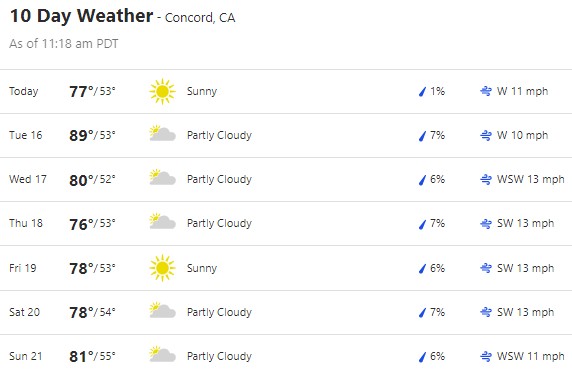Viewport: 572px width, 373px height.
Task: Expand the Wed 17 forecast row
Action: point(286,180)
